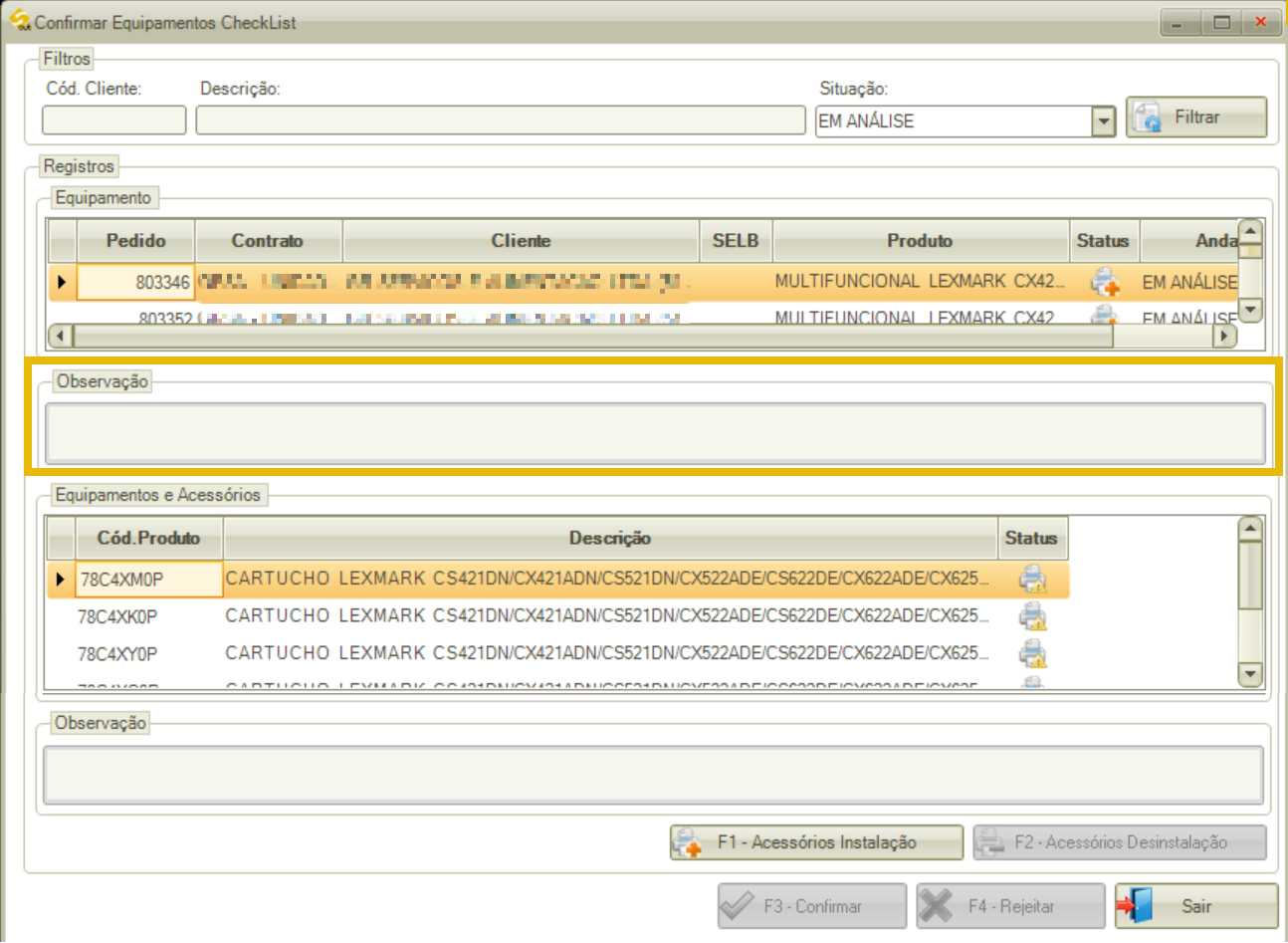Click the Cliente column header
This screenshot has width=1288, height=943.
[x=521, y=241]
